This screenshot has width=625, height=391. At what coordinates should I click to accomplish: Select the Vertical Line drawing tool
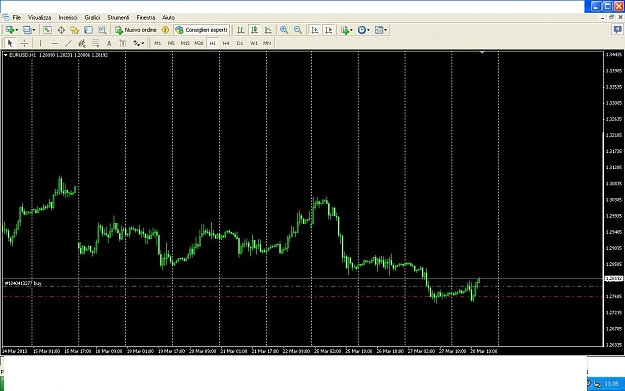(x=40, y=43)
